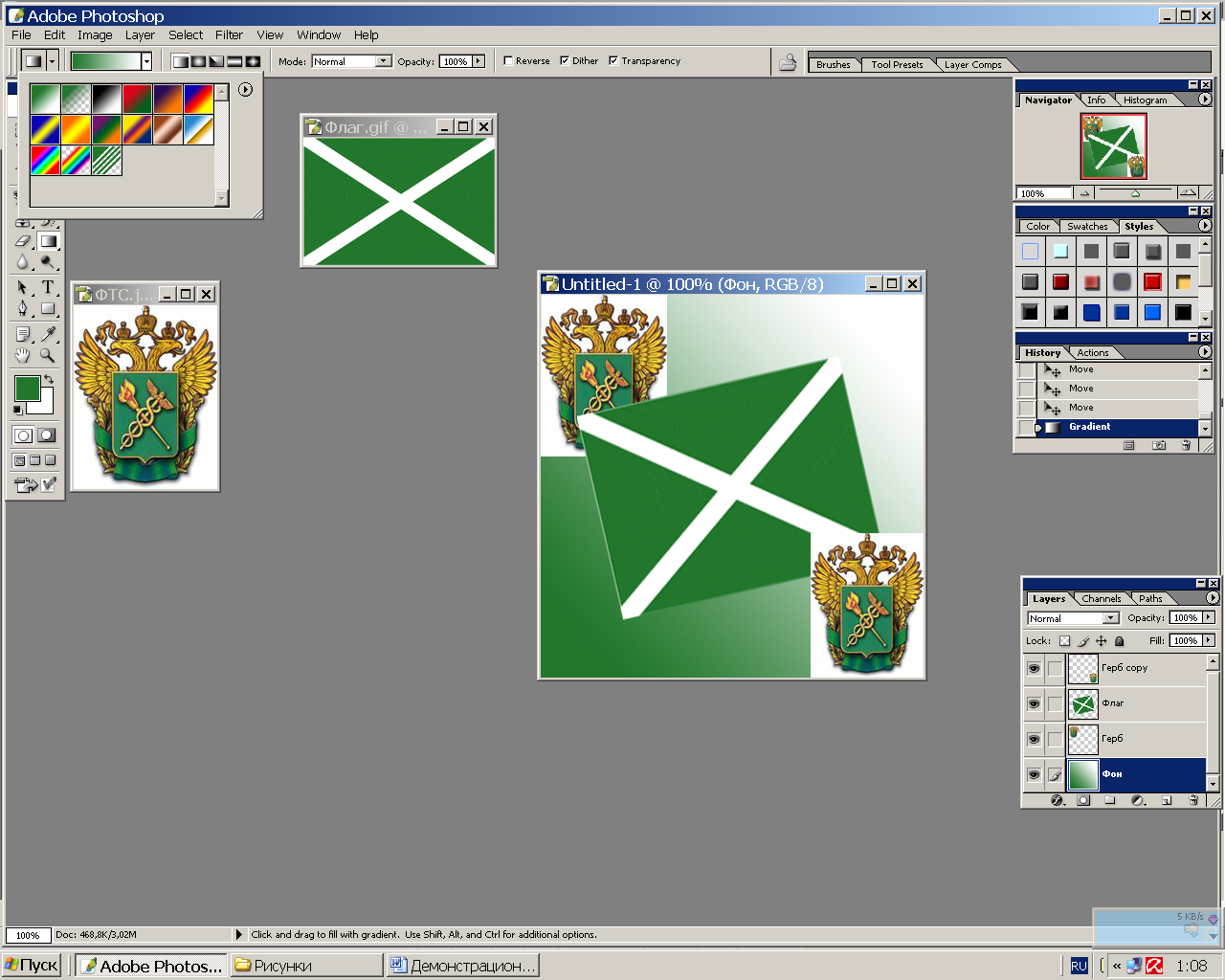Switch to the Channels tab
1225x980 pixels.
1101,599
